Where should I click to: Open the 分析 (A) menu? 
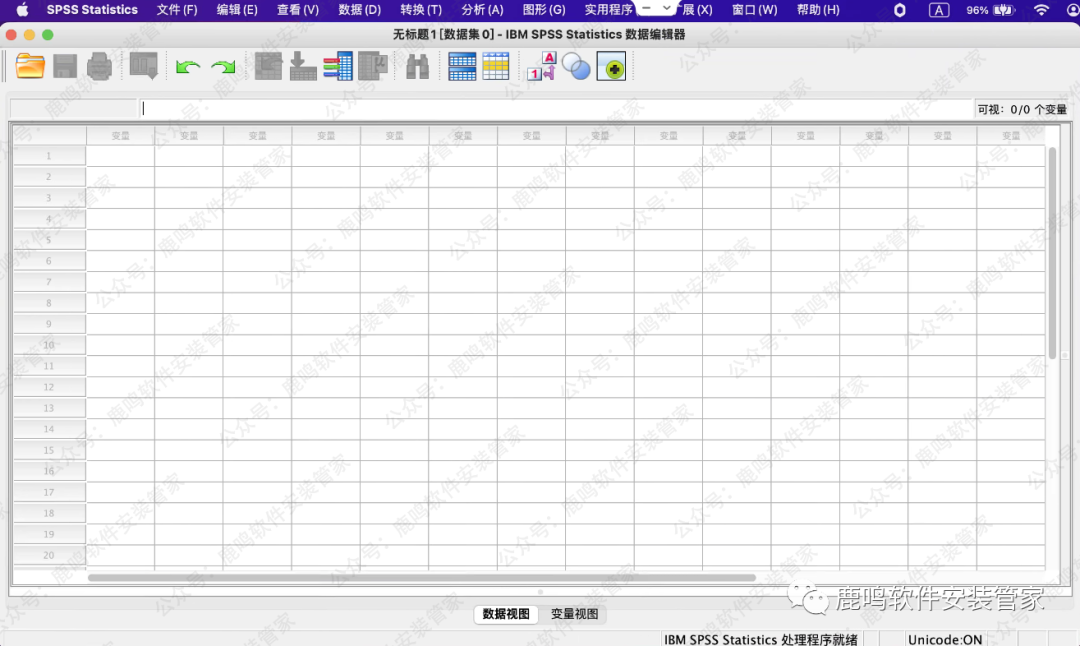pos(482,10)
